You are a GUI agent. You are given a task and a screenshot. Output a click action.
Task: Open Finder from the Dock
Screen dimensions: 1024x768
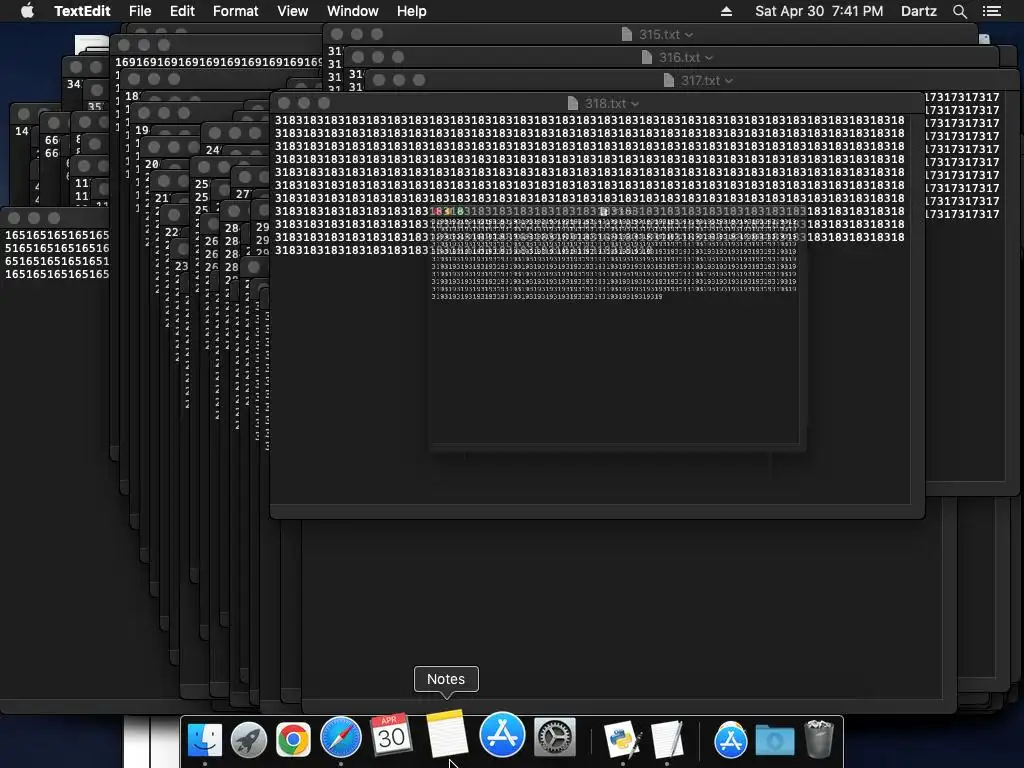204,740
